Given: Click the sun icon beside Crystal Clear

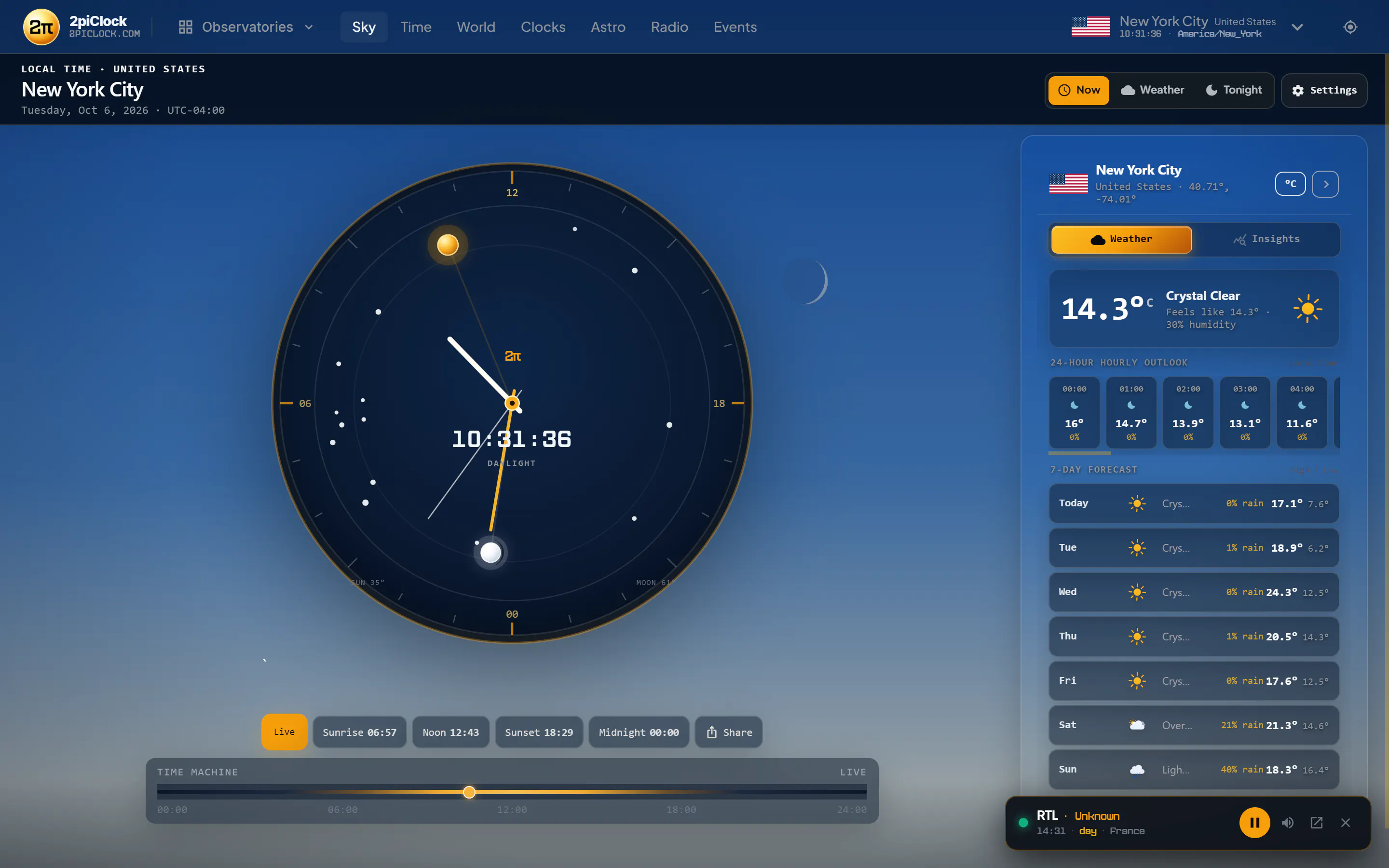Looking at the screenshot, I should point(1307,309).
